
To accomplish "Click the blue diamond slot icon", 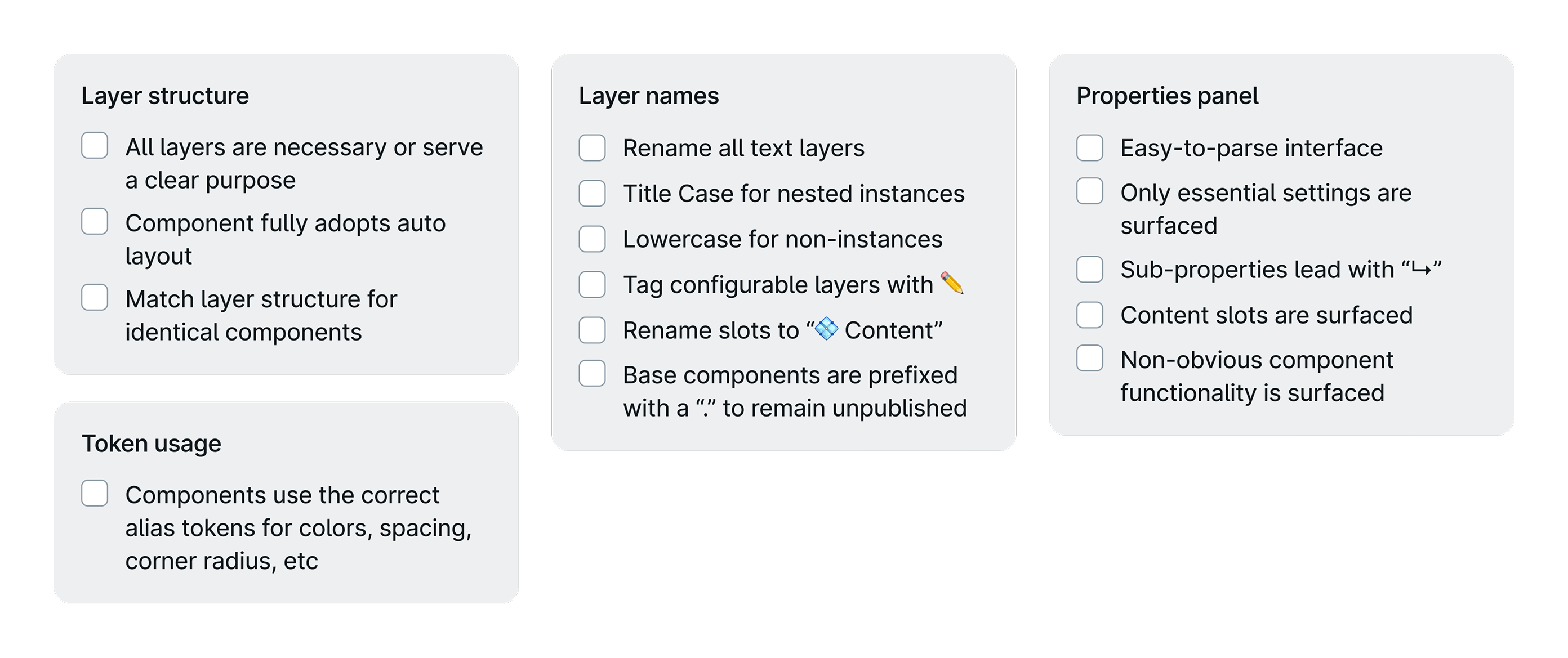I will 827,330.
